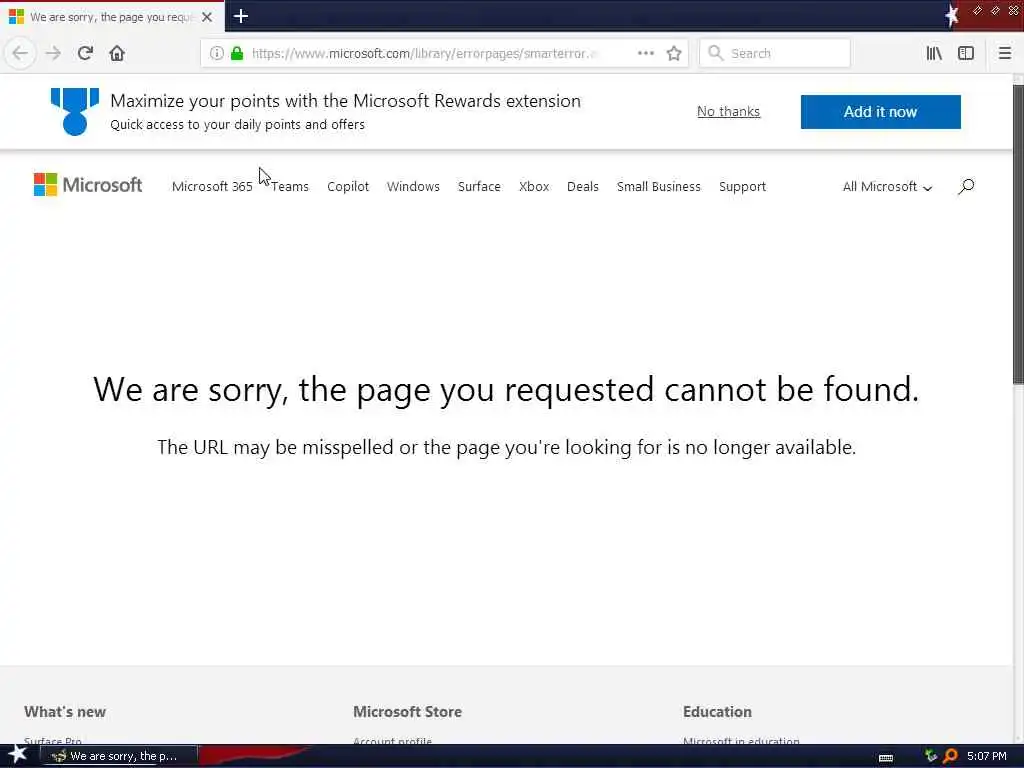This screenshot has height=768, width=1024.
Task: Expand the All Microsoft dropdown
Action: click(887, 187)
